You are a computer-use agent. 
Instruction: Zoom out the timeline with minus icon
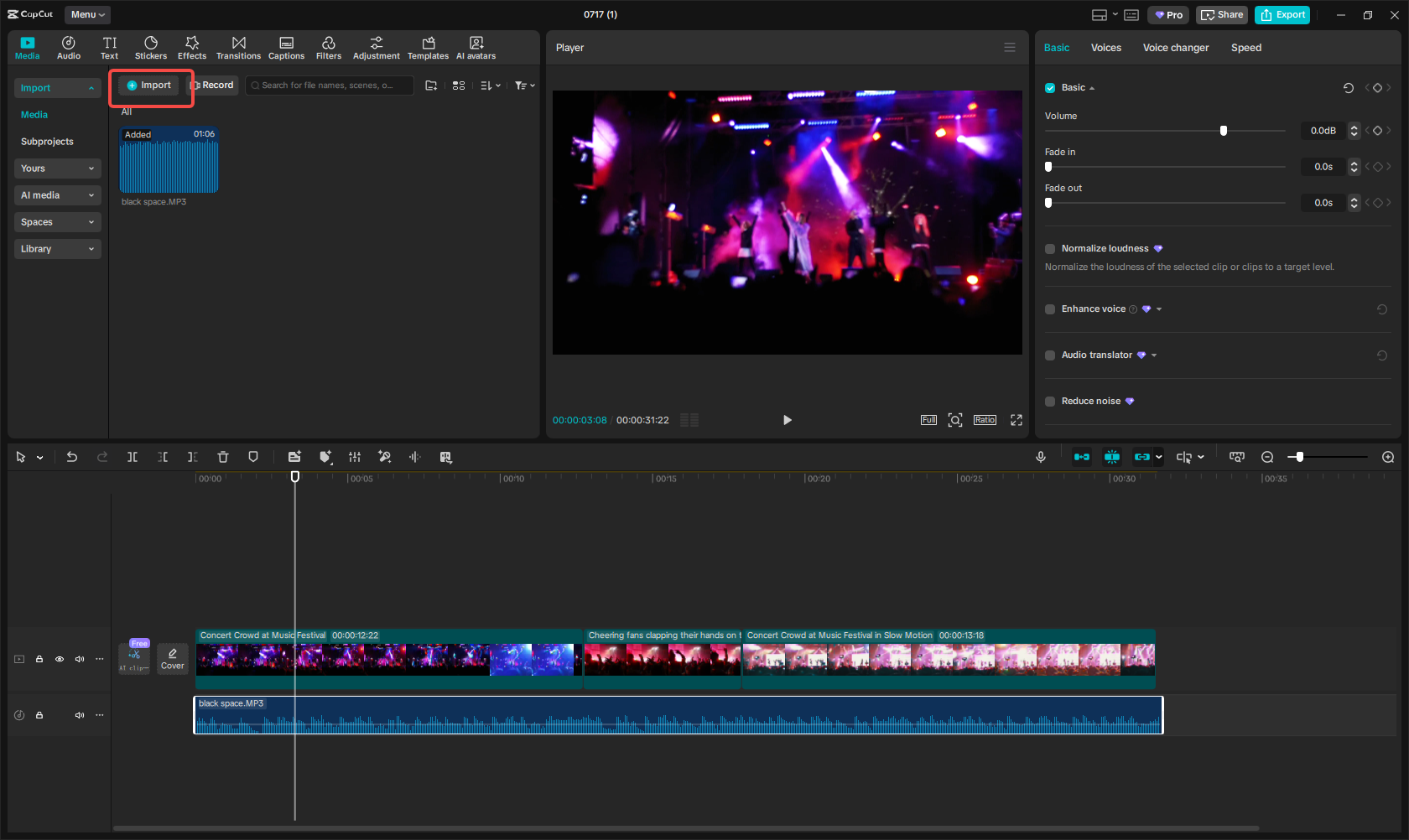pyautogui.click(x=1267, y=457)
